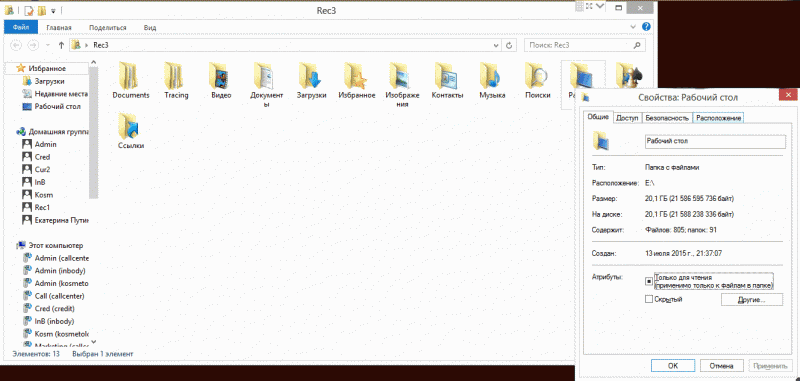Open the Поделиться ribbon tab
800x381 pixels.
(x=108, y=28)
